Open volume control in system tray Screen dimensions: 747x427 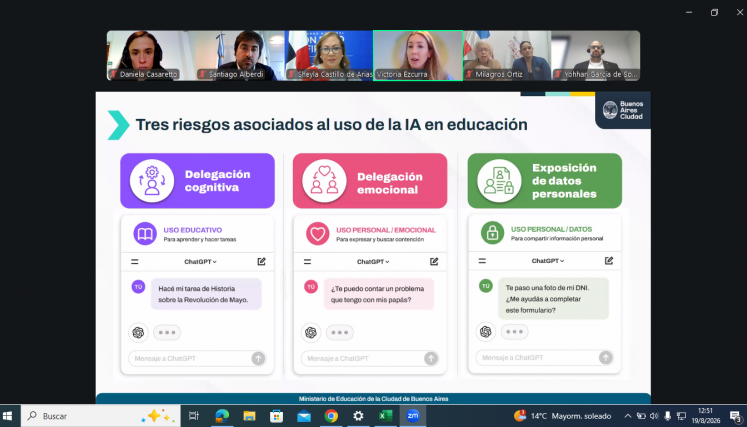click(x=654, y=416)
